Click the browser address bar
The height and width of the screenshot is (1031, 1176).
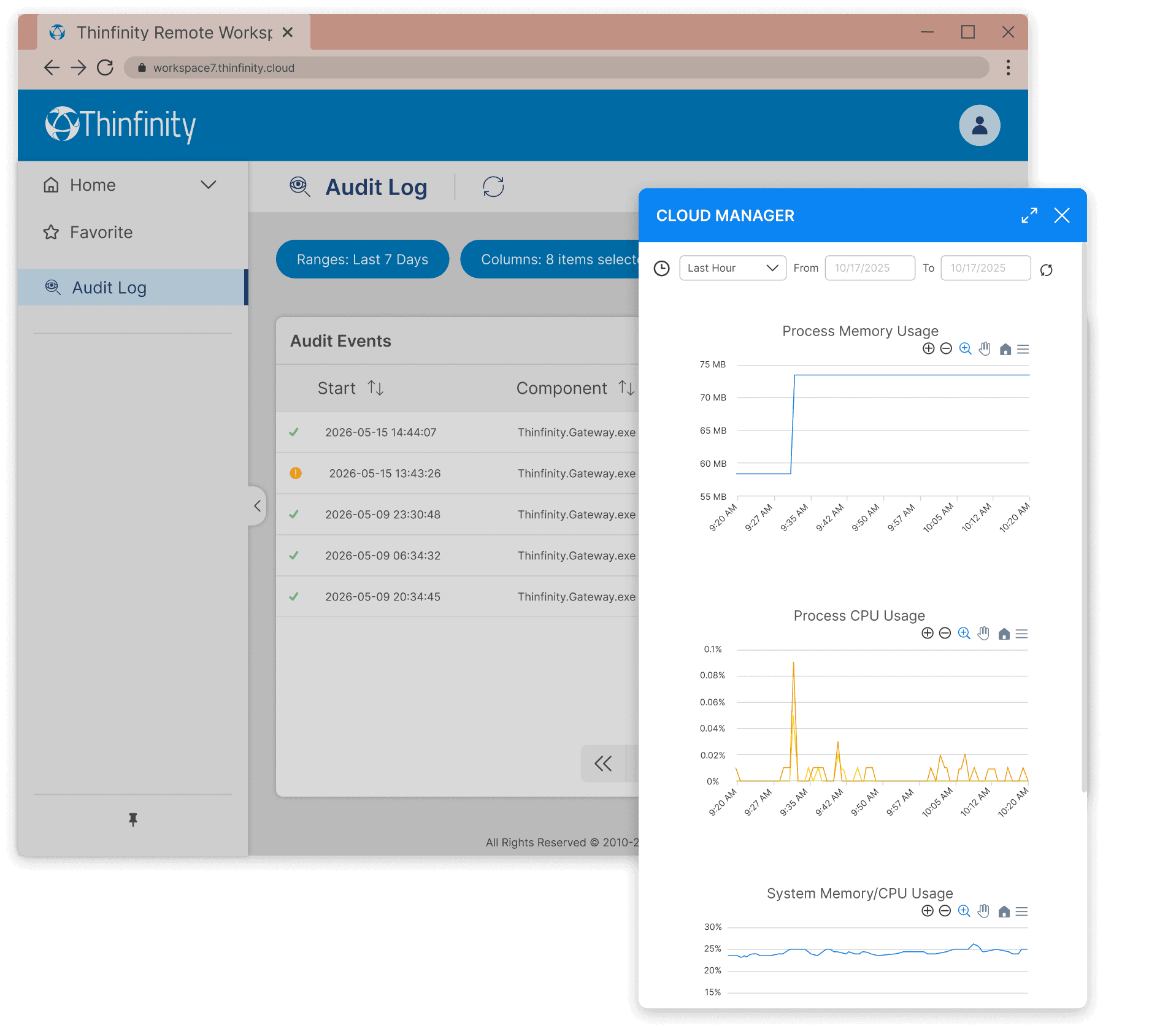coord(556,67)
